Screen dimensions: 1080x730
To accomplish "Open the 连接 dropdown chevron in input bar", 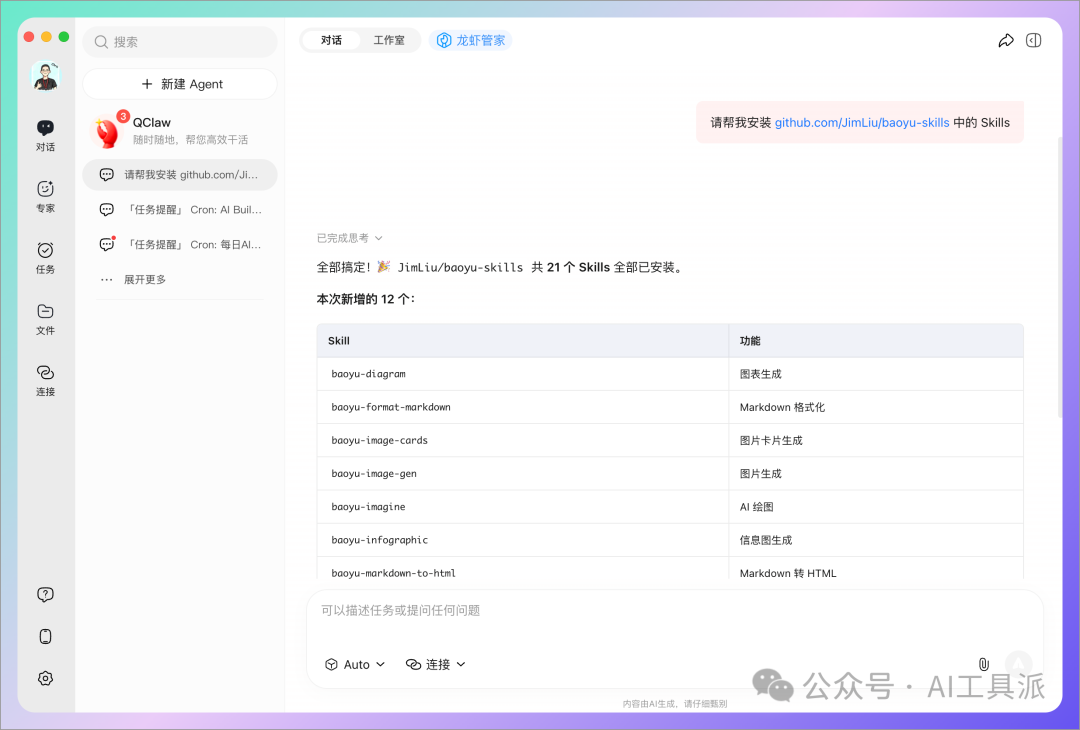I will tap(461, 665).
